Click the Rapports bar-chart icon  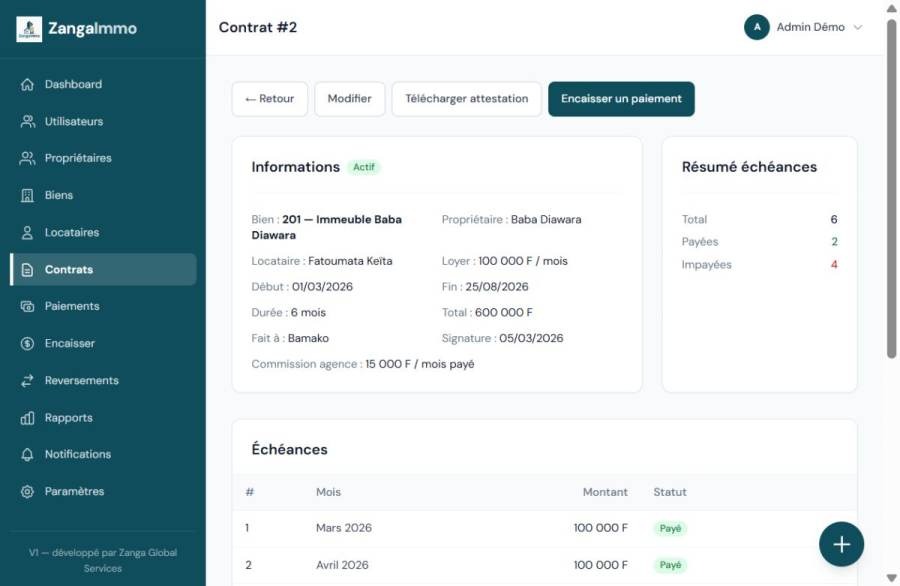click(27, 418)
